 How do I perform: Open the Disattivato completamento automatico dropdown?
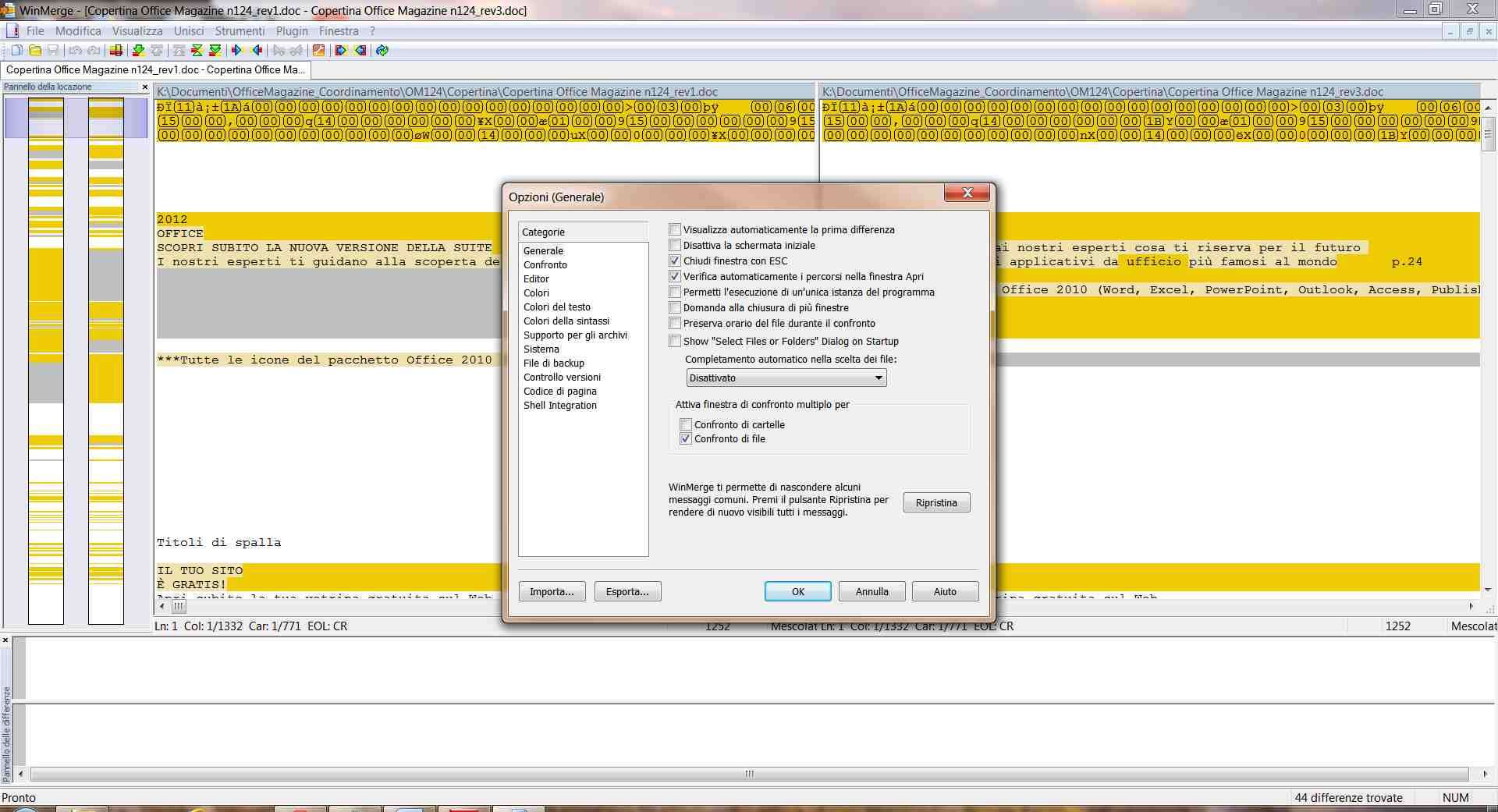click(x=879, y=378)
